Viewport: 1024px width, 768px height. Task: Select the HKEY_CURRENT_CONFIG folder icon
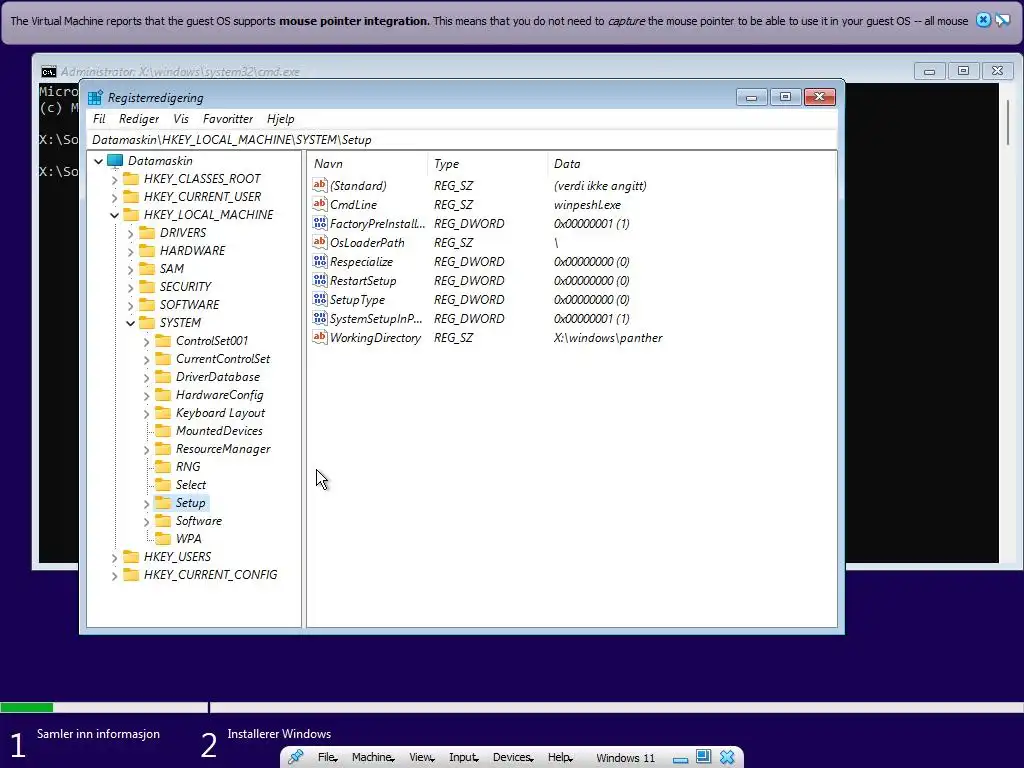point(131,575)
